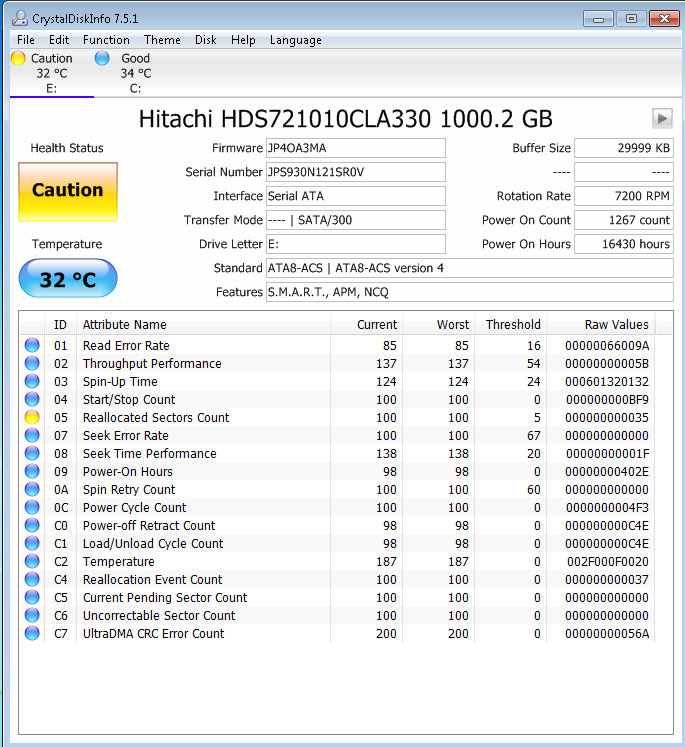Click the Raw Values column header
685x747 pixels.
601,324
